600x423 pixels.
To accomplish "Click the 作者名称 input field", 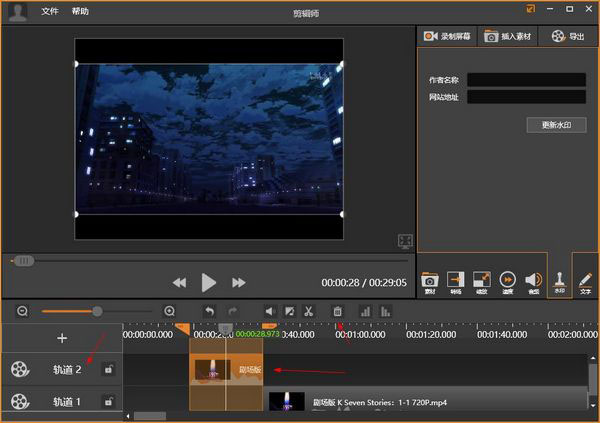I will coord(526,79).
